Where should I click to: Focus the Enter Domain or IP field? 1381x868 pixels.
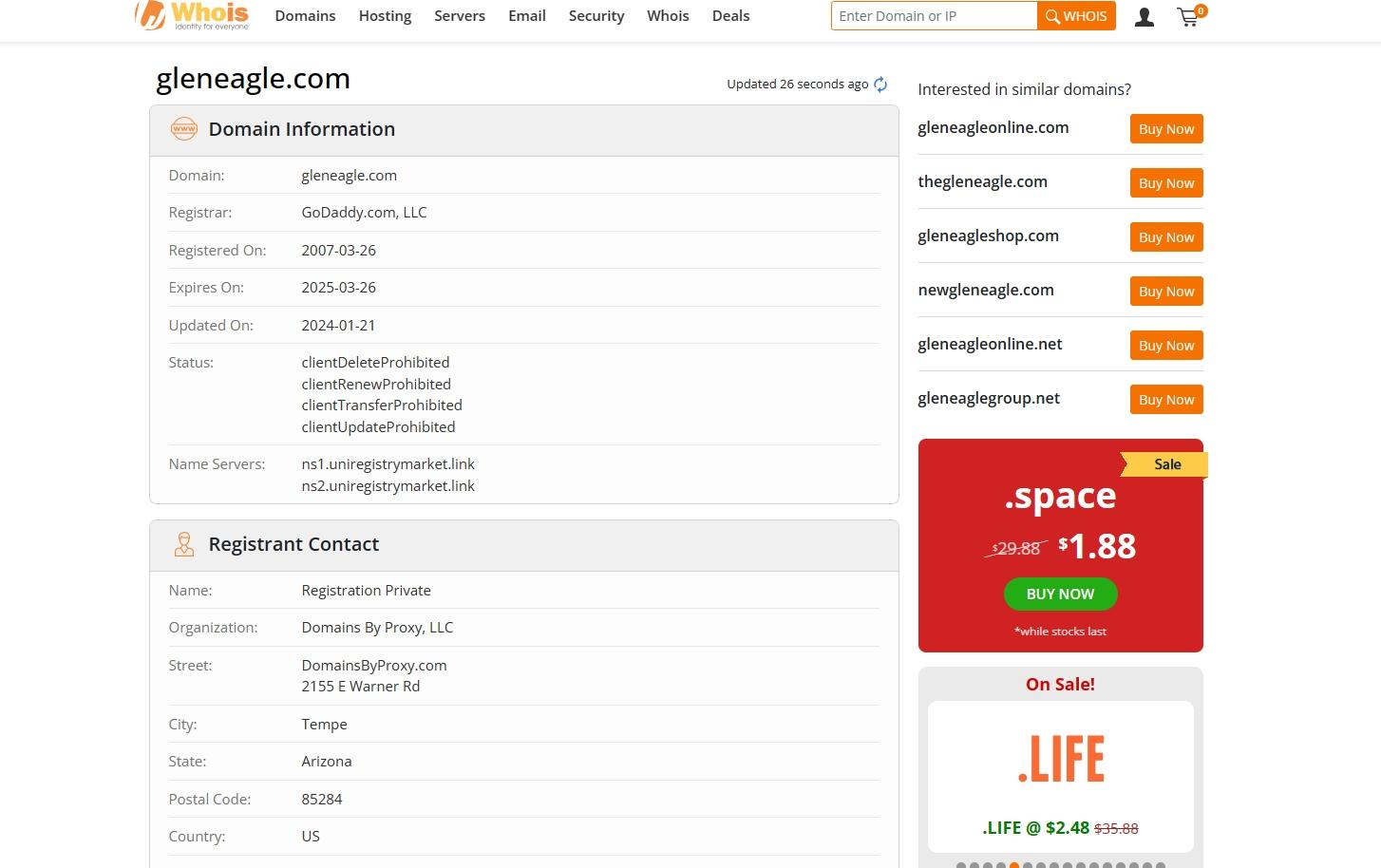coord(934,16)
